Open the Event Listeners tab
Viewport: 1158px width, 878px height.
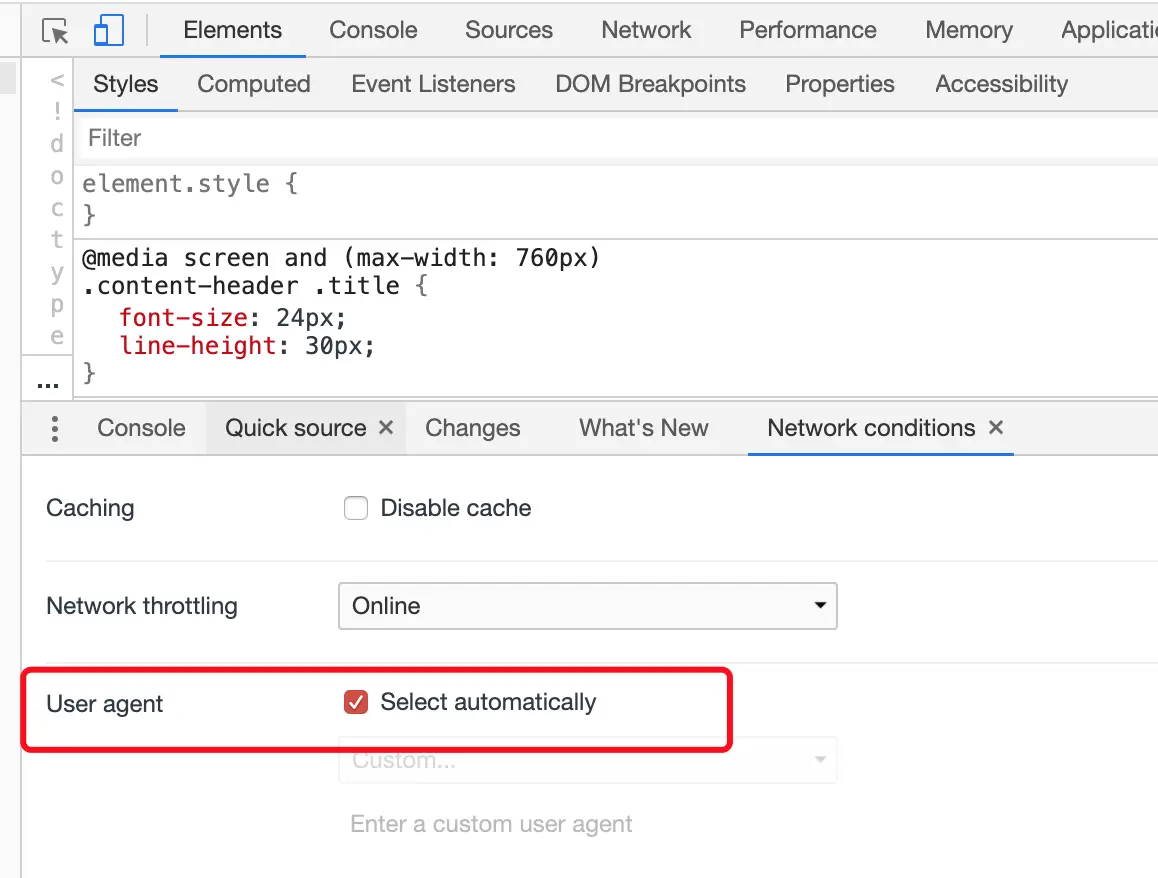433,84
